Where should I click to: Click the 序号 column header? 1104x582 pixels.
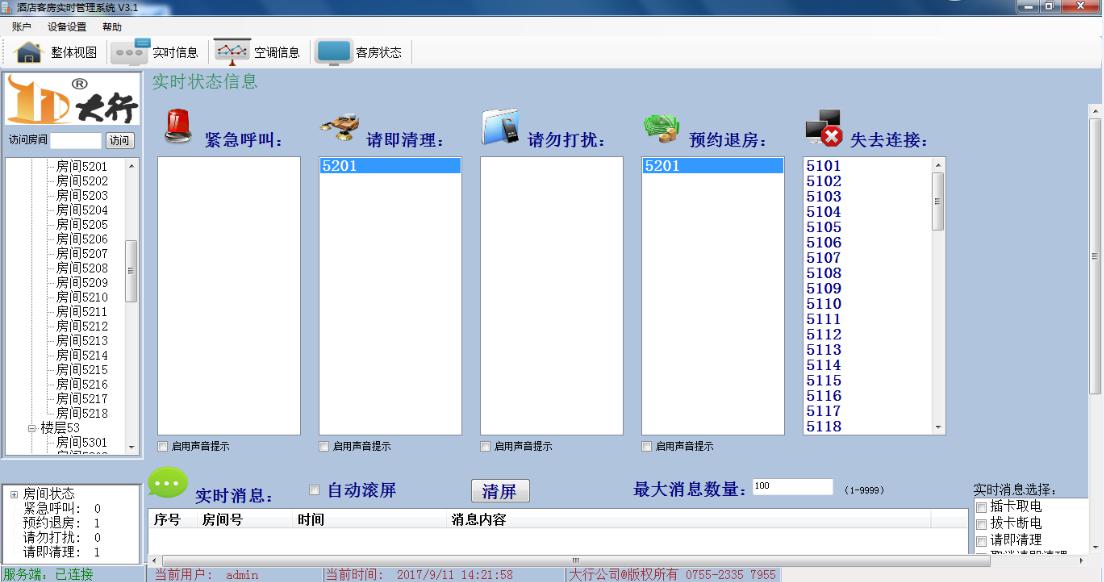167,519
